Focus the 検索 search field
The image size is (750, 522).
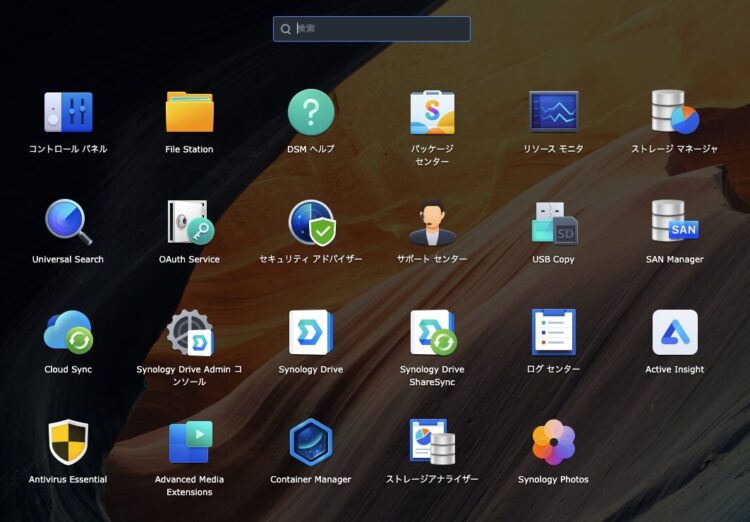[x=372, y=29]
